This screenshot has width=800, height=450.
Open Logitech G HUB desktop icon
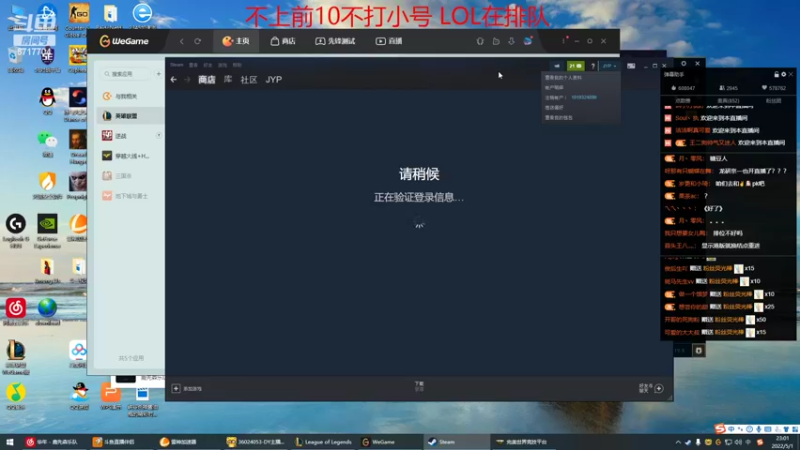(x=16, y=231)
